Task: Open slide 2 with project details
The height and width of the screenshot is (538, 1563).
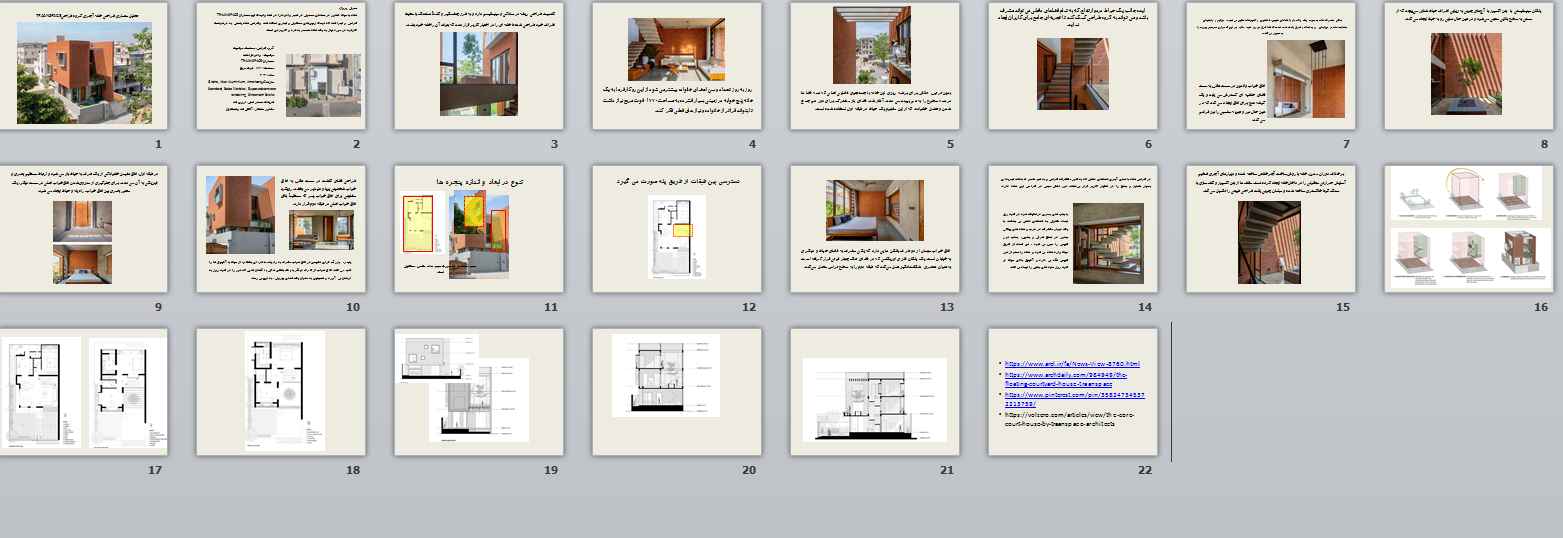Action: (281, 66)
